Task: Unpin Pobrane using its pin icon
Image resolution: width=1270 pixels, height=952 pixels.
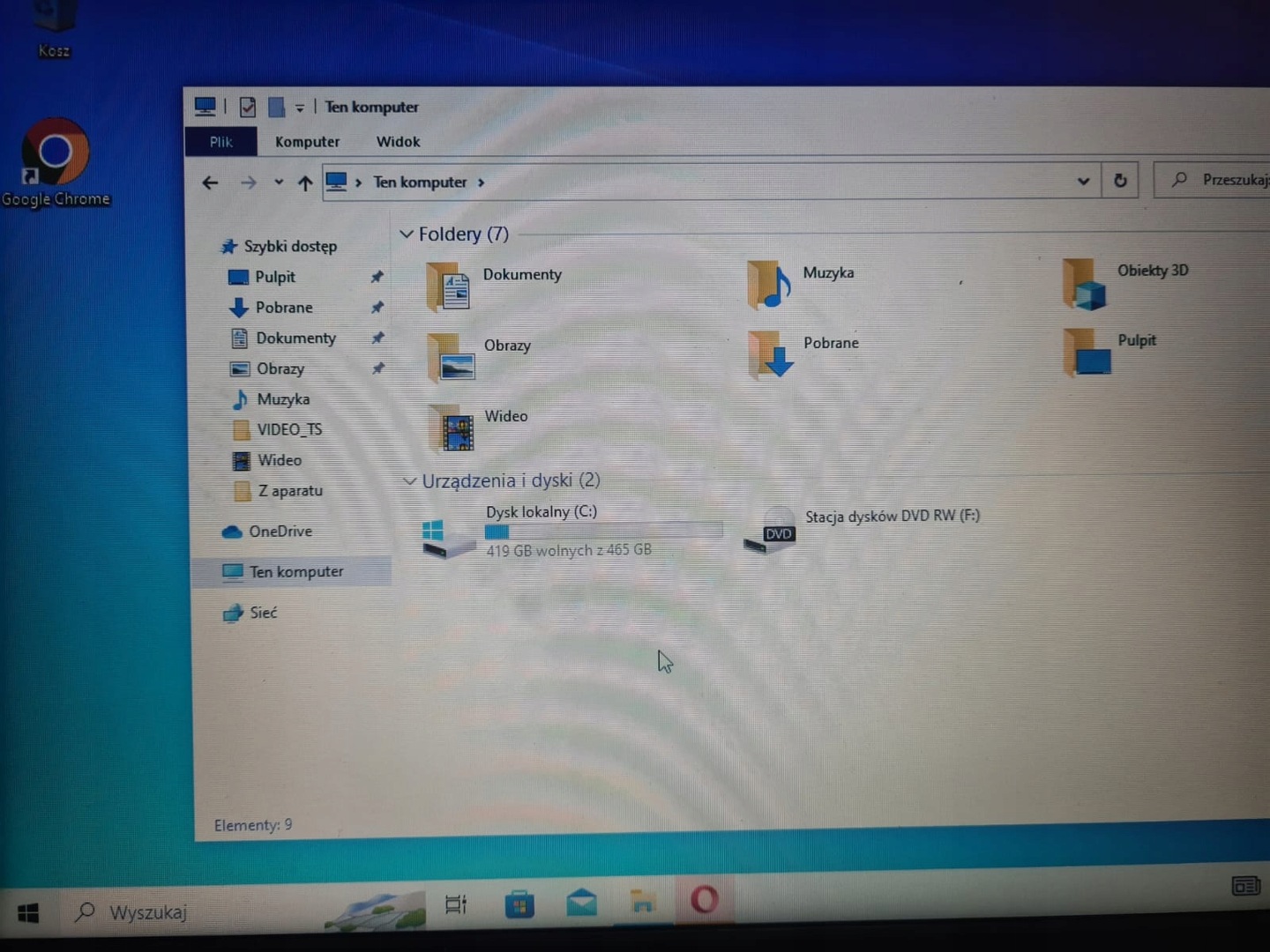Action: (377, 308)
